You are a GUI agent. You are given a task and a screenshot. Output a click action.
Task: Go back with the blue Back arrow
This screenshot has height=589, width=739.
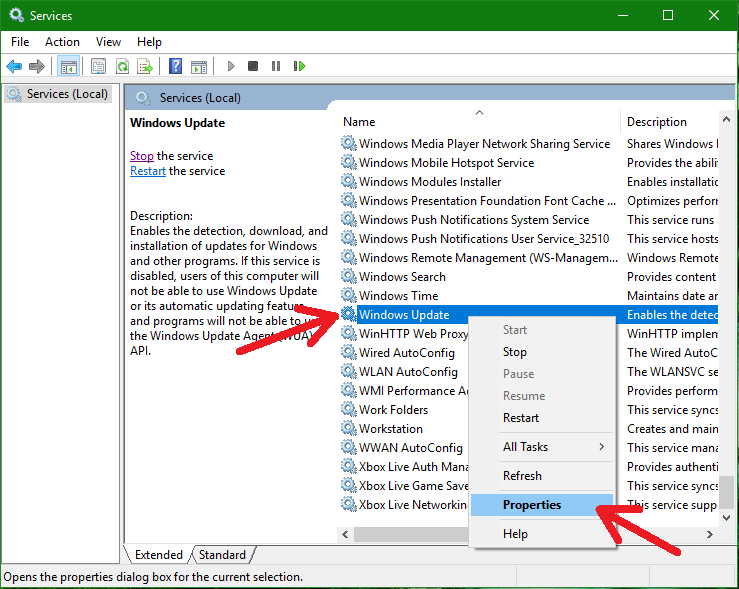click(14, 66)
